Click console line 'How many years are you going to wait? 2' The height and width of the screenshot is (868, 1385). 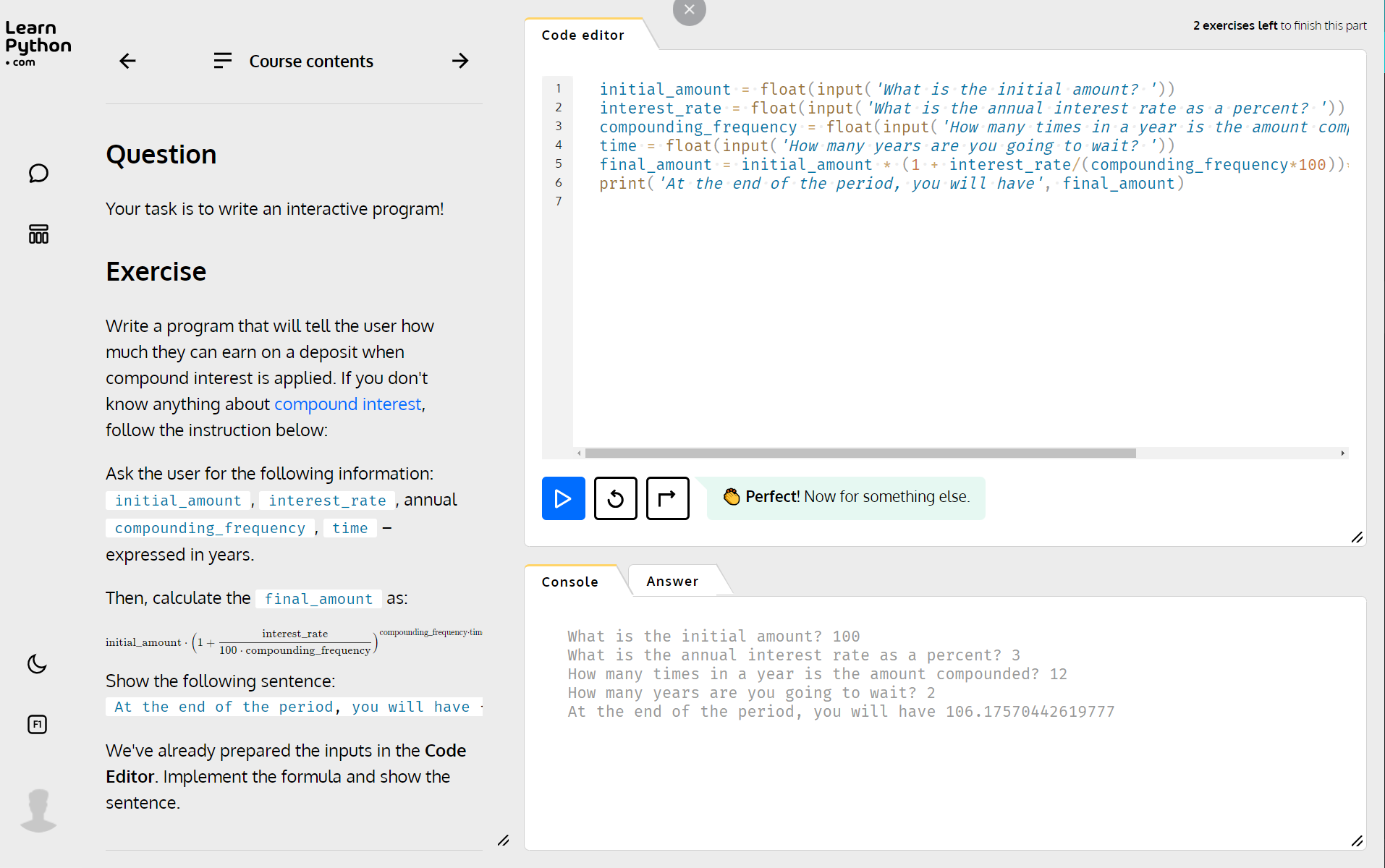click(751, 693)
